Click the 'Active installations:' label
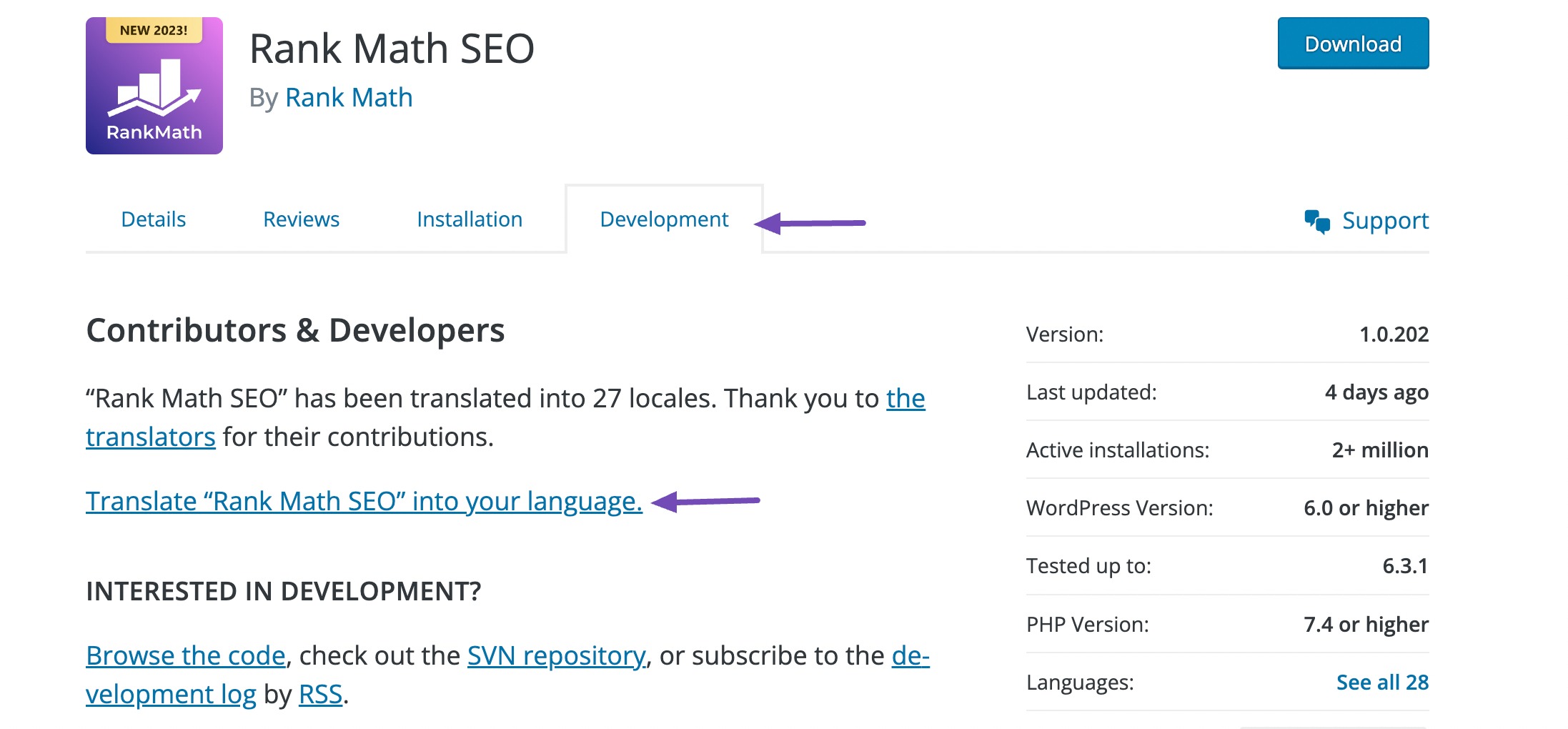Viewport: 1568px width, 729px height. [x=1118, y=450]
